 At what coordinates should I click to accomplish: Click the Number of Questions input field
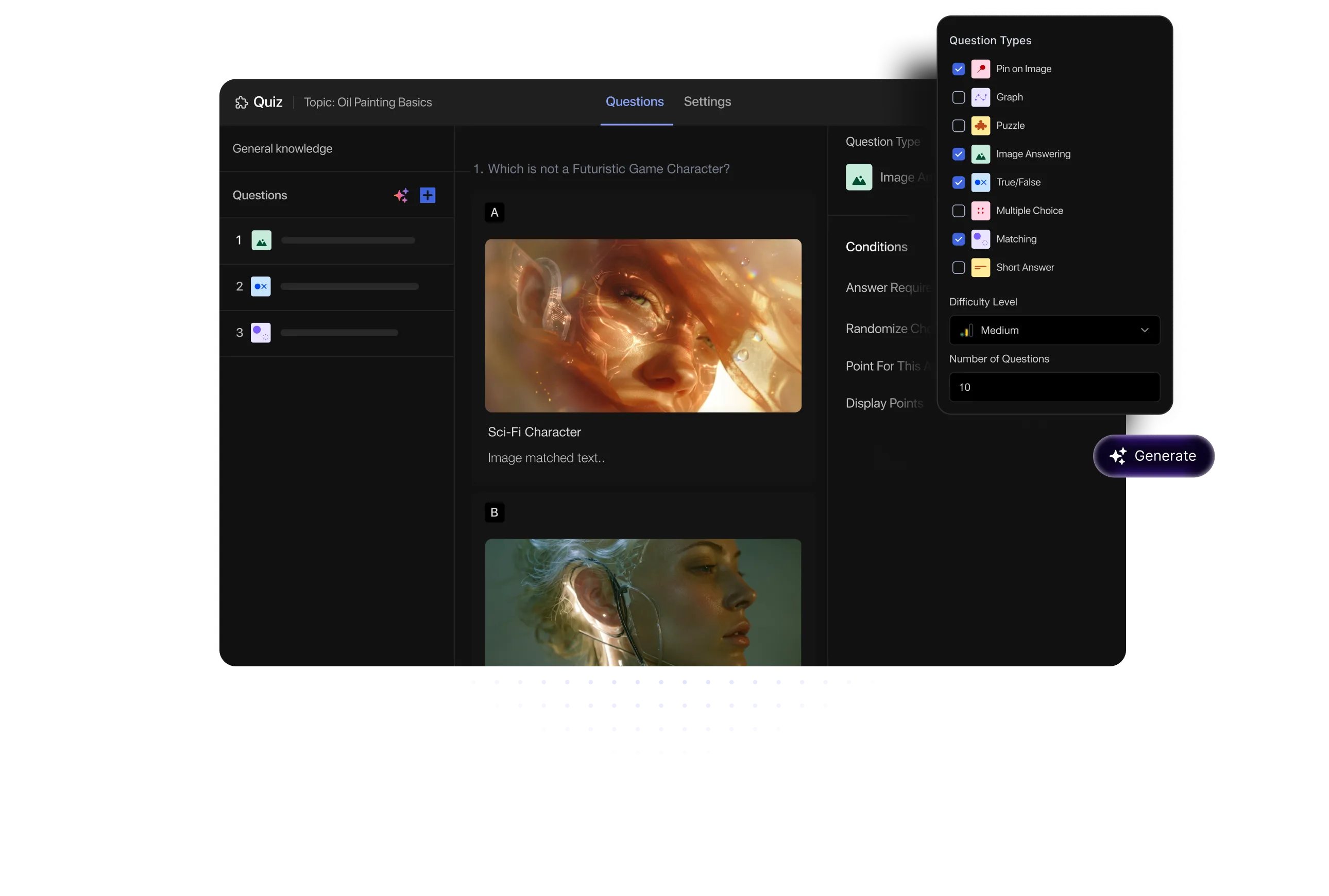(1054, 387)
